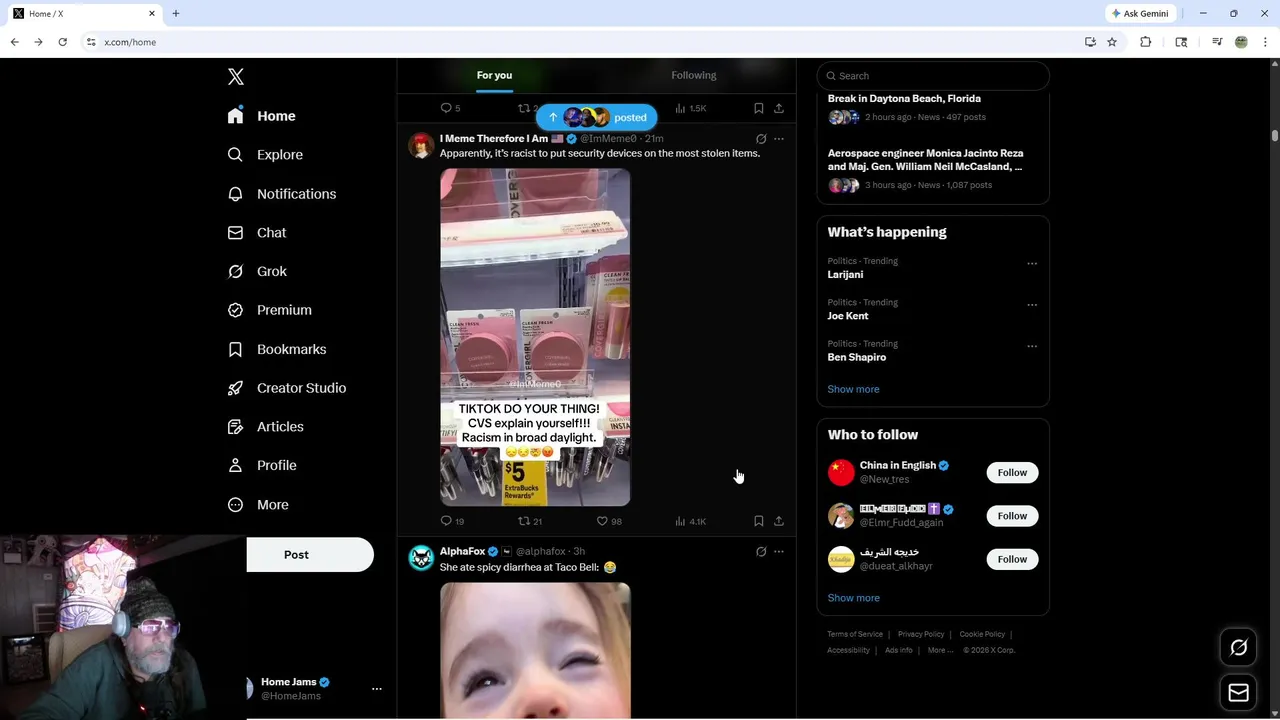Click I Meme Therefore I Am avatar
This screenshot has width=1280, height=720.
[x=421, y=146]
